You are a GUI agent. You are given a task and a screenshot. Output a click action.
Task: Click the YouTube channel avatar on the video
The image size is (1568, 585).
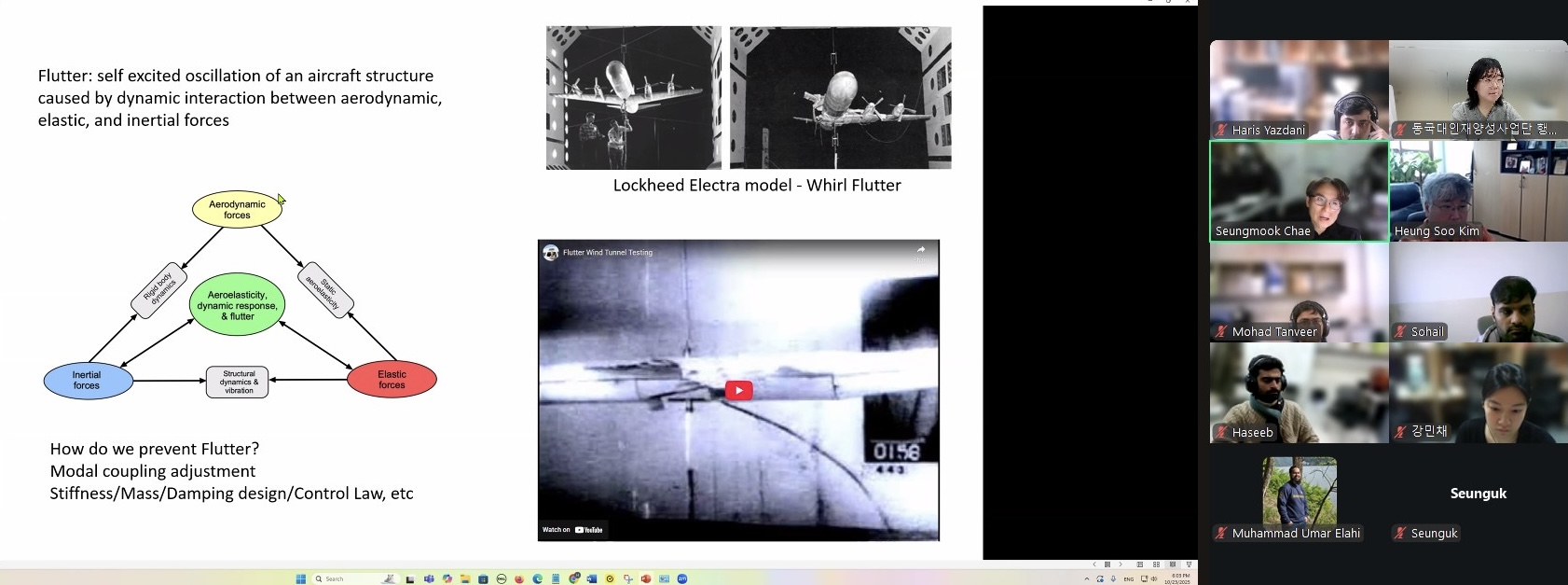point(551,253)
